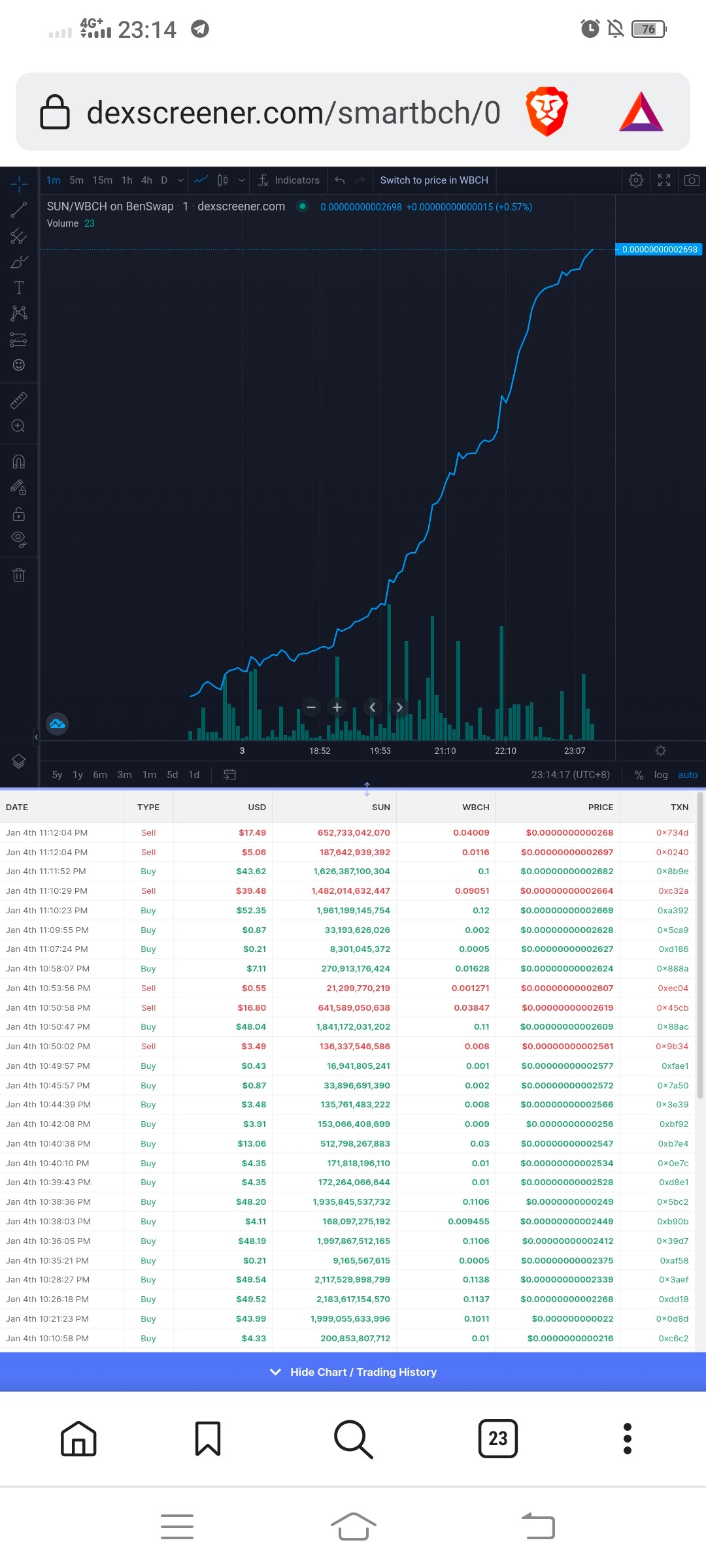
Task: Click Switch to price in WBCH
Action: point(434,180)
